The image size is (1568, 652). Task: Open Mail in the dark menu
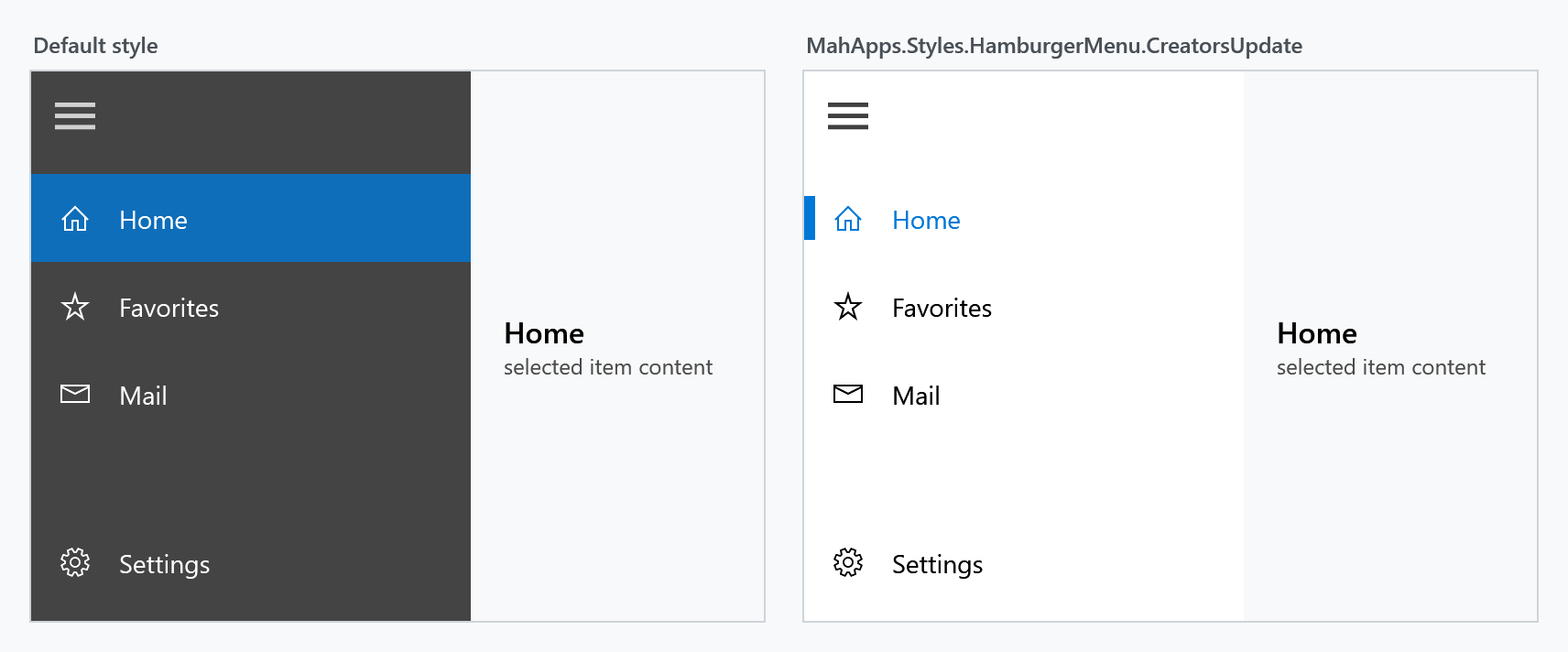pyautogui.click(x=251, y=394)
